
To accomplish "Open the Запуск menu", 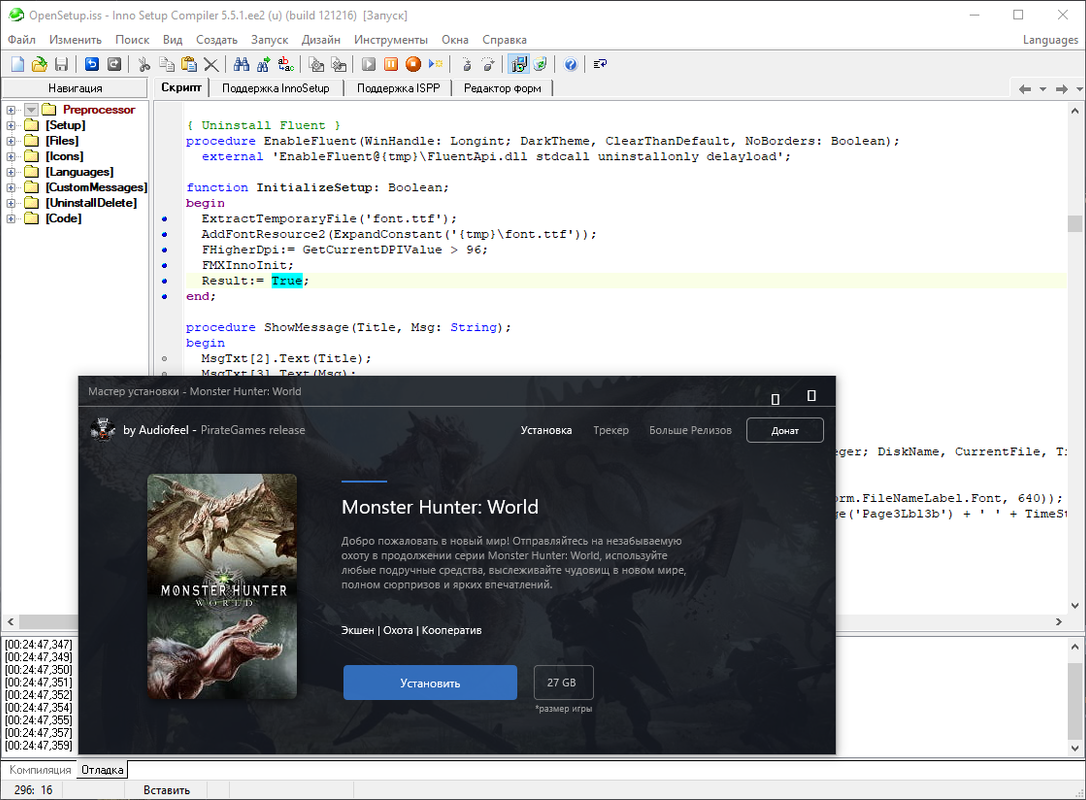I will [269, 39].
